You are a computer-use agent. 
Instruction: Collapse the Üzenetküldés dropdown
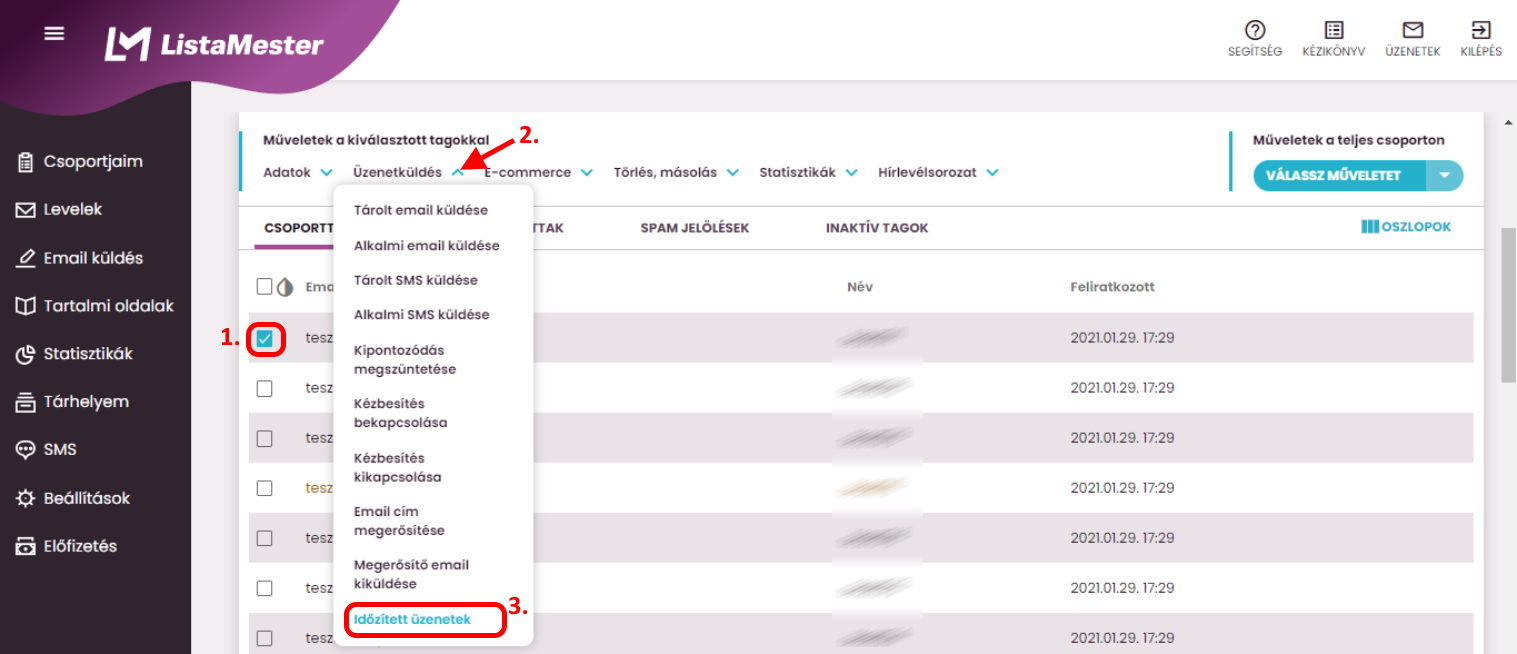click(408, 172)
